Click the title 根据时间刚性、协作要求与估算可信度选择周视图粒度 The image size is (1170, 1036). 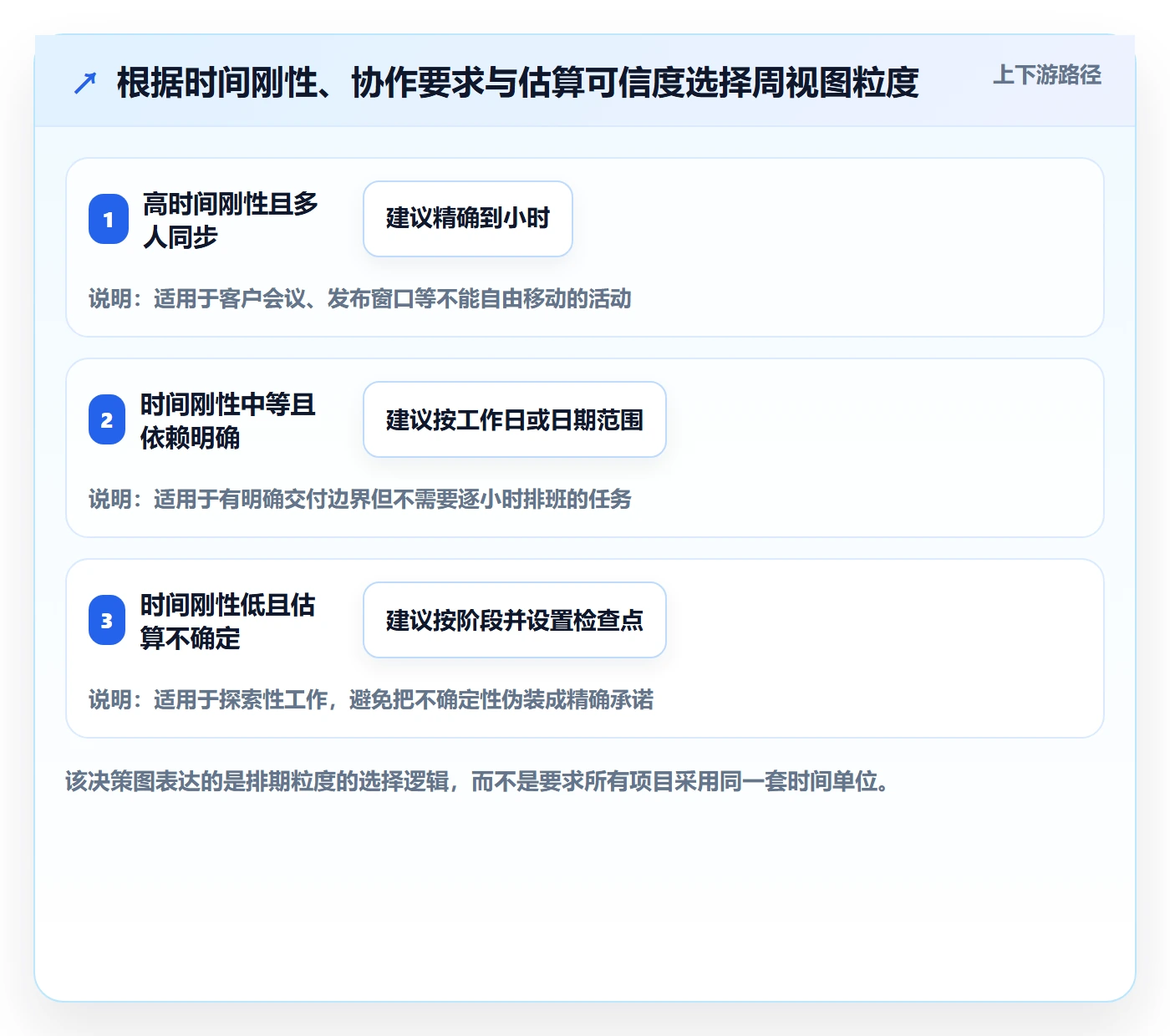(518, 83)
